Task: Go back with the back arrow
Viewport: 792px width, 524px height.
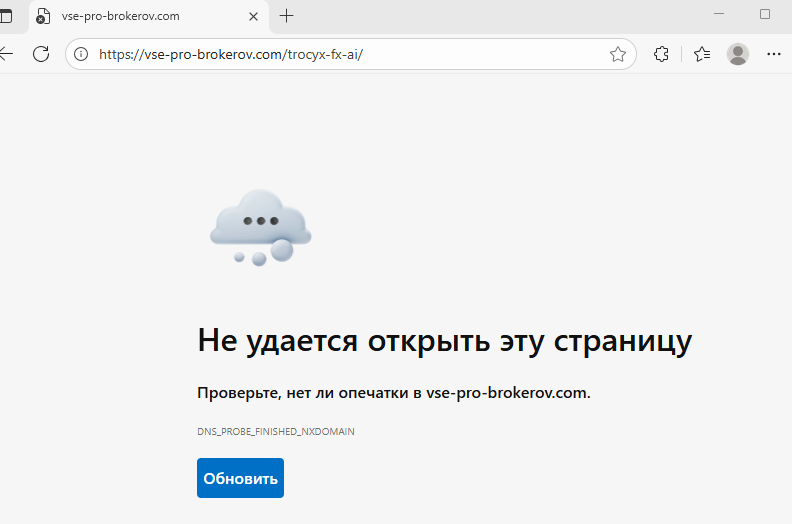Action: [x=7, y=54]
